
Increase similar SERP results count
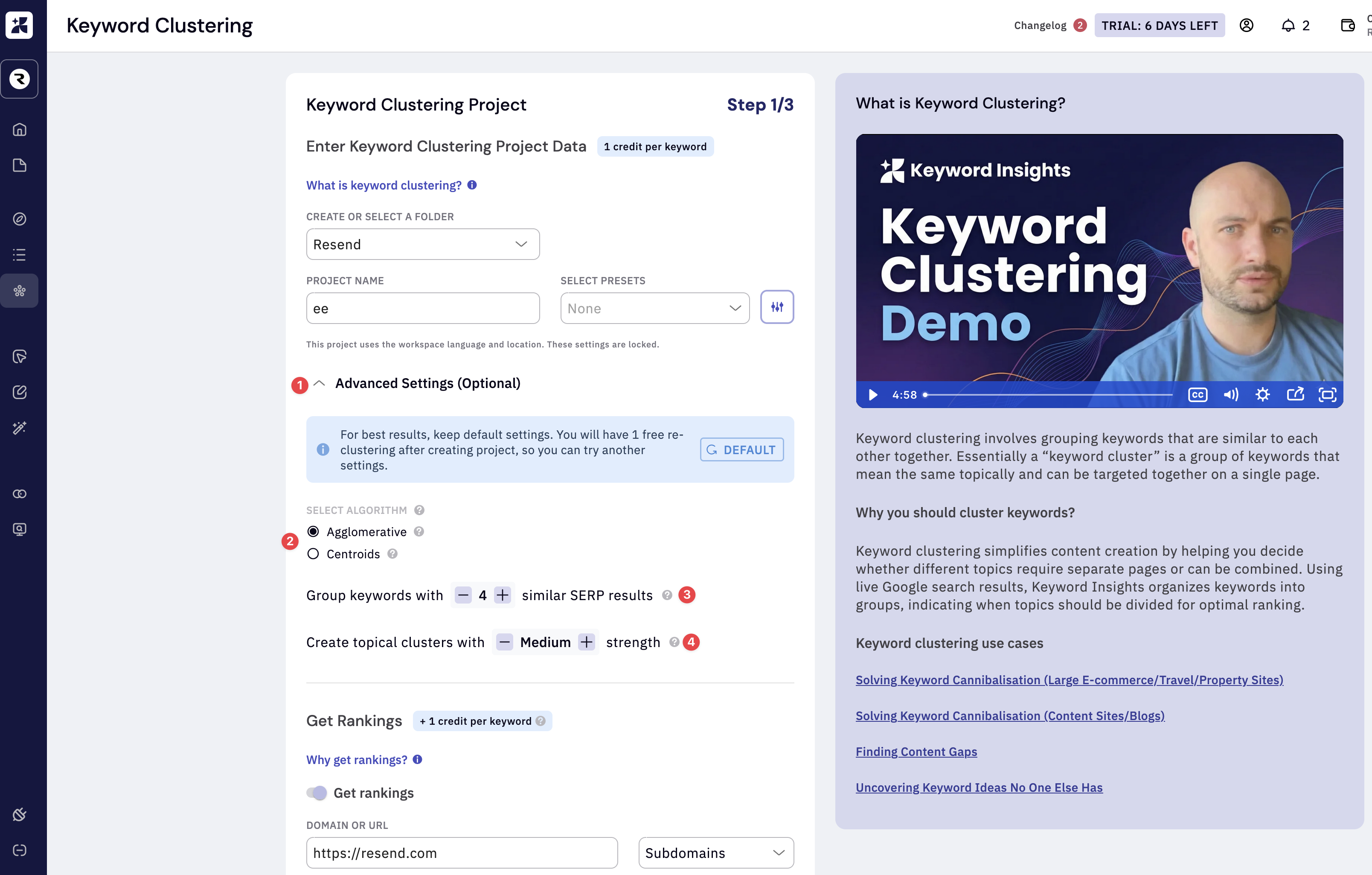502,596
